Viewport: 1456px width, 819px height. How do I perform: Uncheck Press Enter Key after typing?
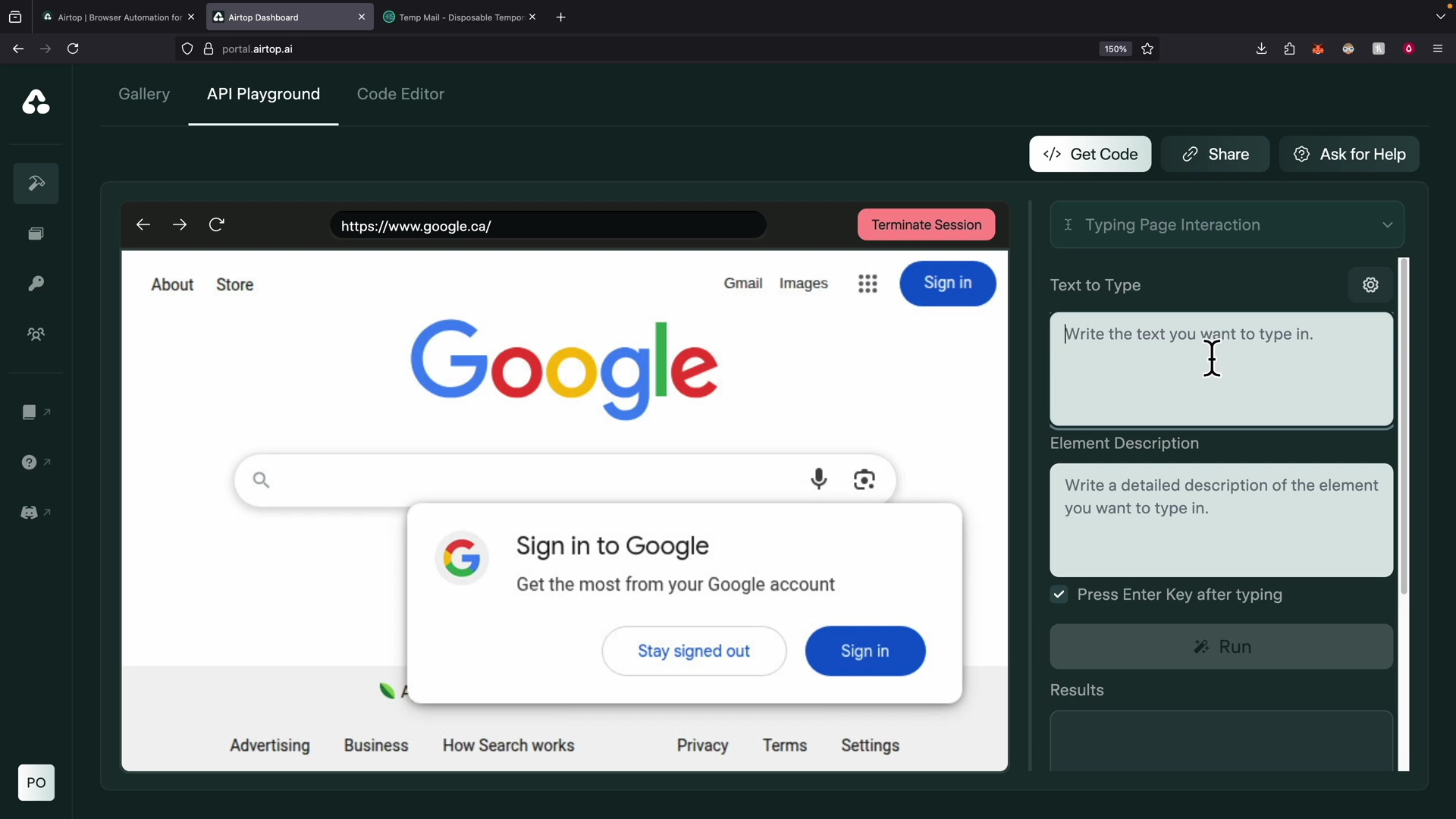pyautogui.click(x=1059, y=595)
